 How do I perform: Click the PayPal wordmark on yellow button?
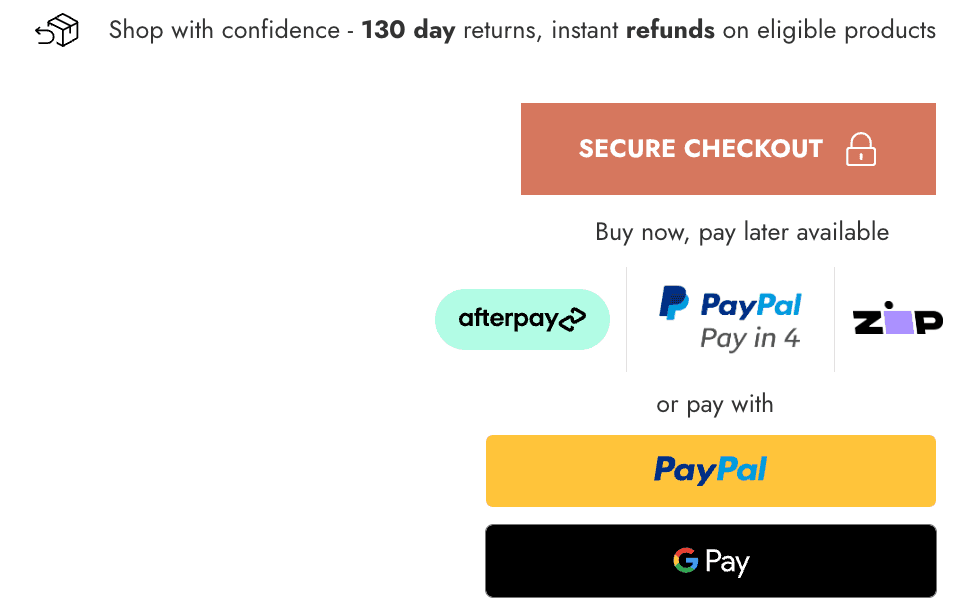pos(710,470)
